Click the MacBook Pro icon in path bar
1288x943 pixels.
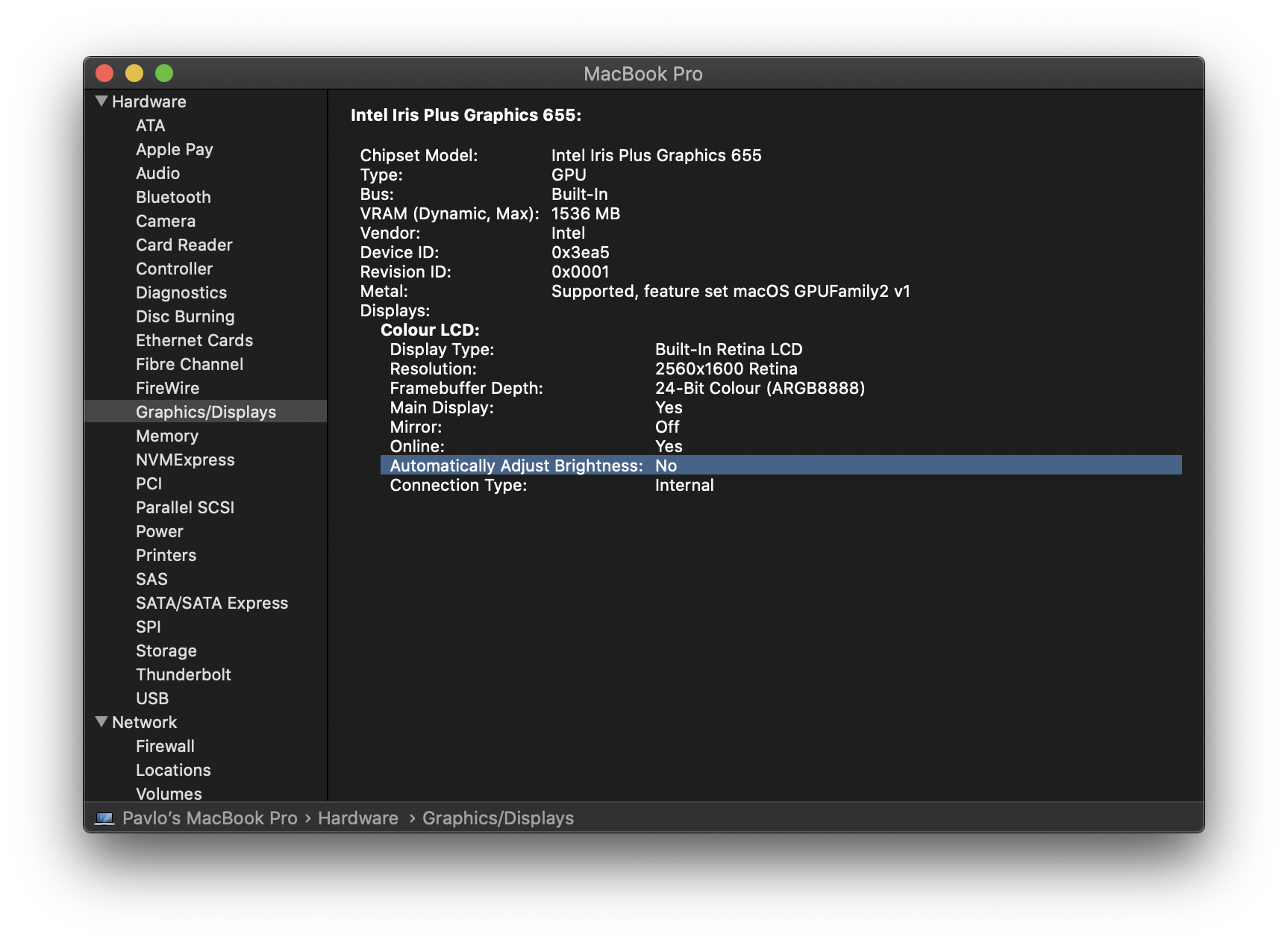[x=104, y=818]
